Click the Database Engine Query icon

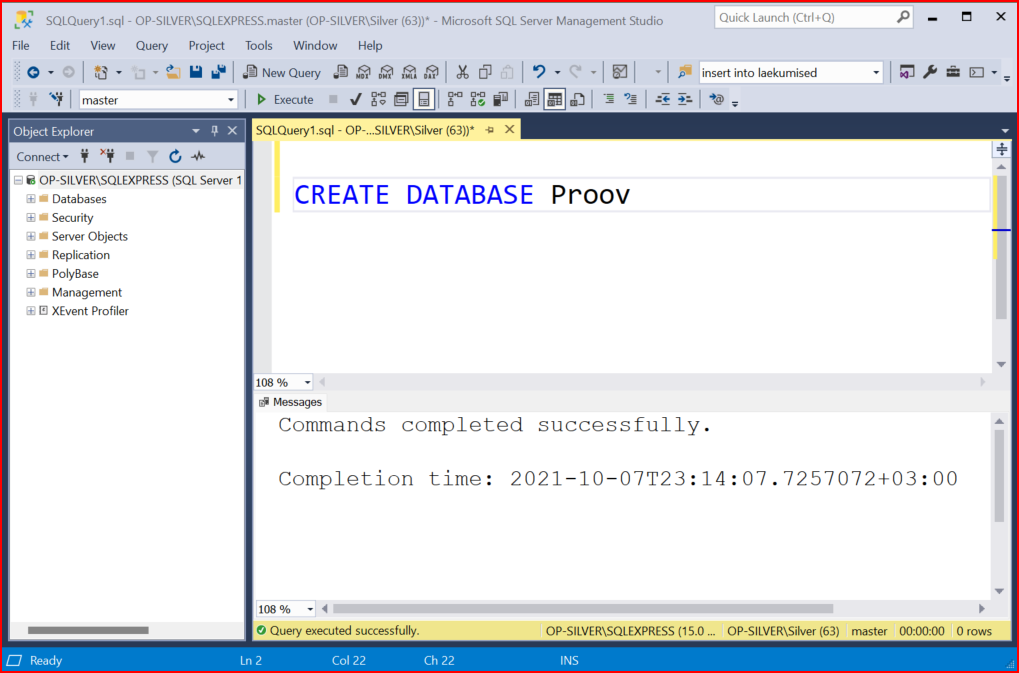pyautogui.click(x=341, y=72)
